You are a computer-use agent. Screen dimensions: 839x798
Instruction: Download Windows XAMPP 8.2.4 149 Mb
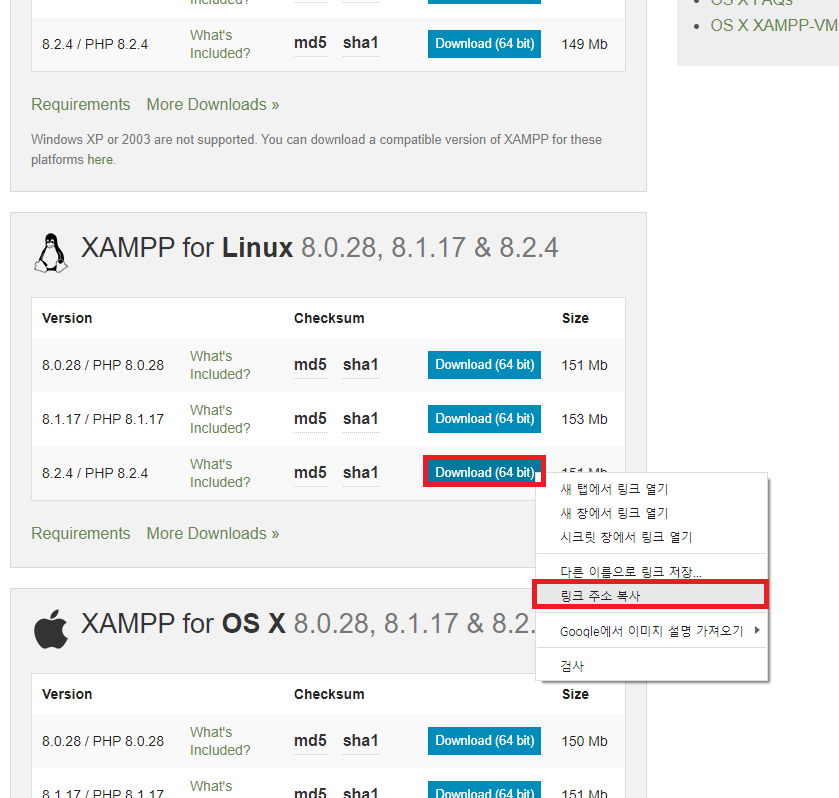pyautogui.click(x=484, y=44)
